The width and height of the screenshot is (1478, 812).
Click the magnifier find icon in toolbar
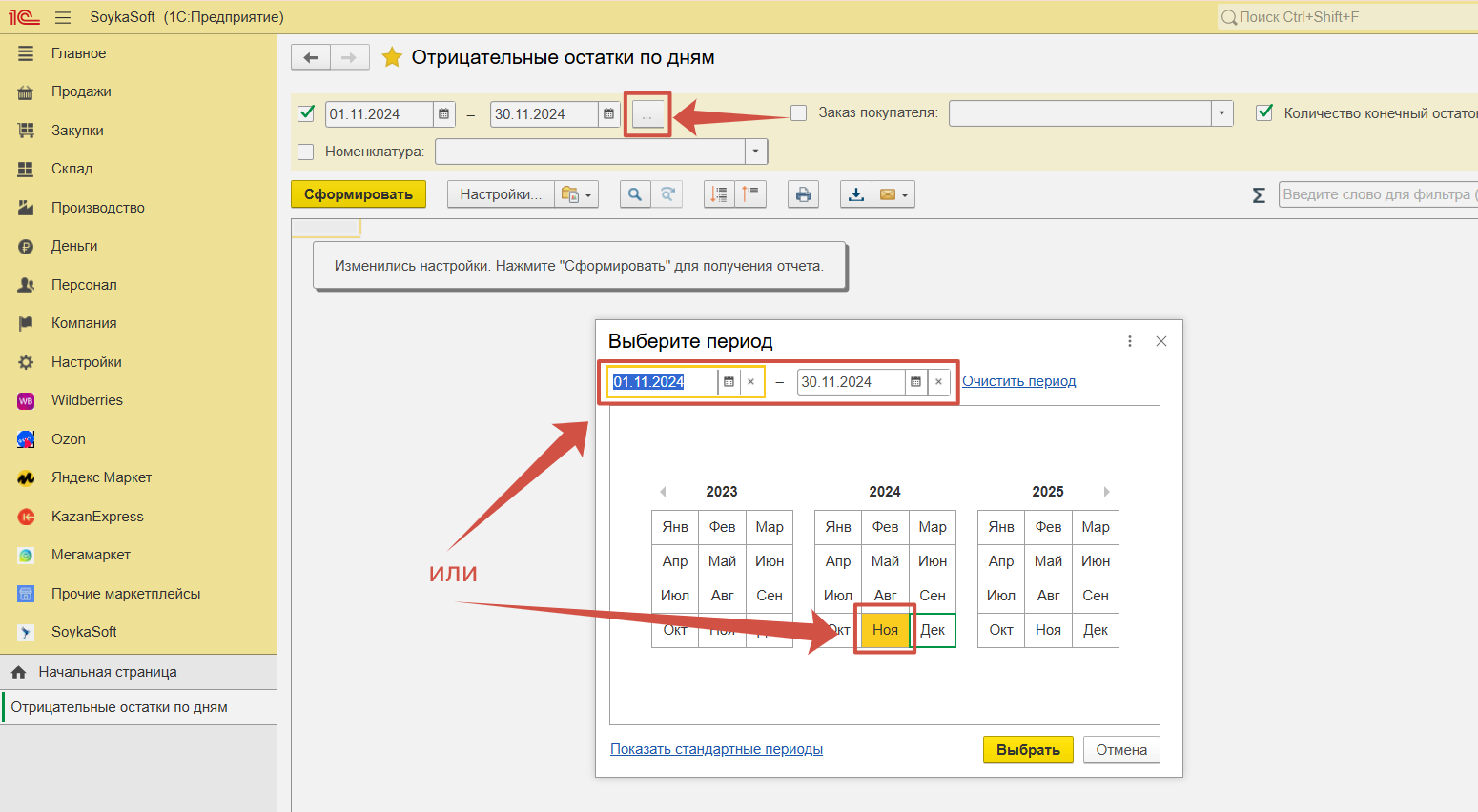[x=635, y=194]
